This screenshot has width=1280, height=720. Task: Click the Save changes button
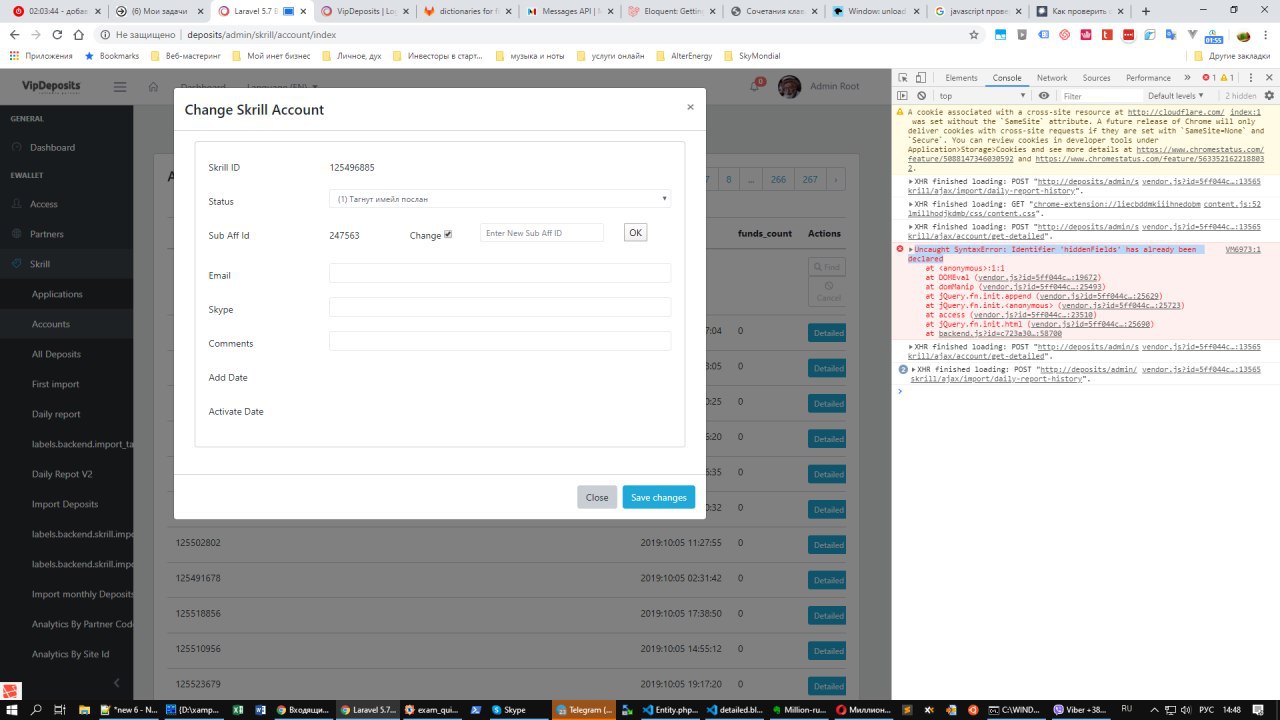pyautogui.click(x=659, y=497)
